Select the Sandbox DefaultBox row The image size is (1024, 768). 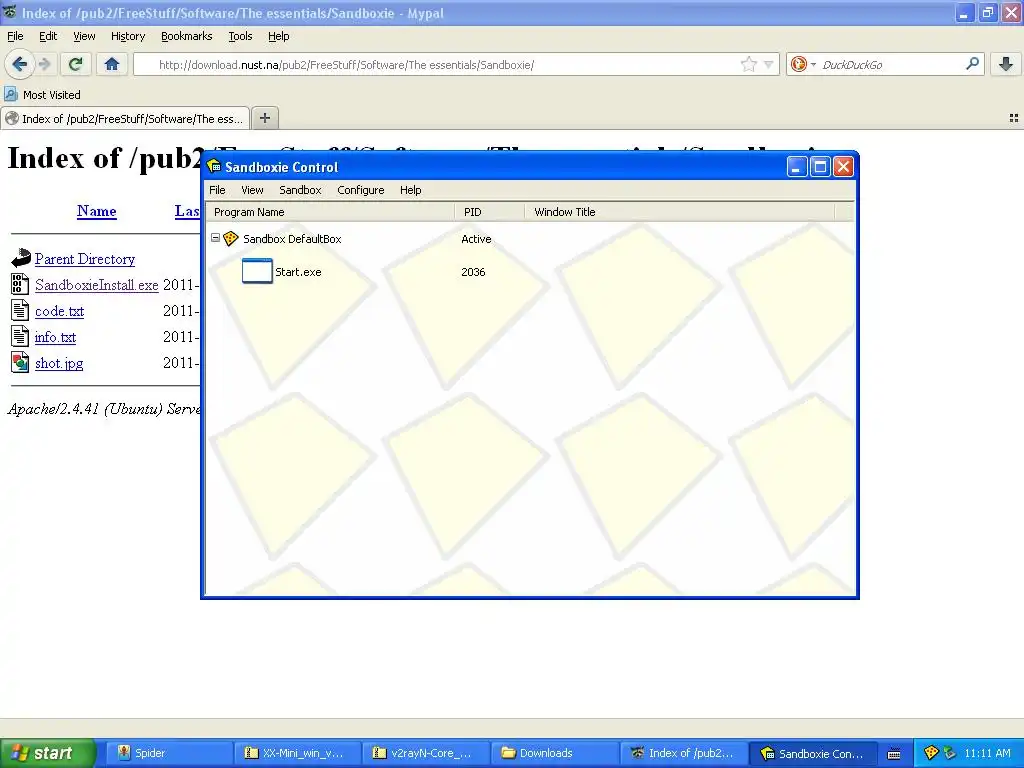click(x=529, y=239)
